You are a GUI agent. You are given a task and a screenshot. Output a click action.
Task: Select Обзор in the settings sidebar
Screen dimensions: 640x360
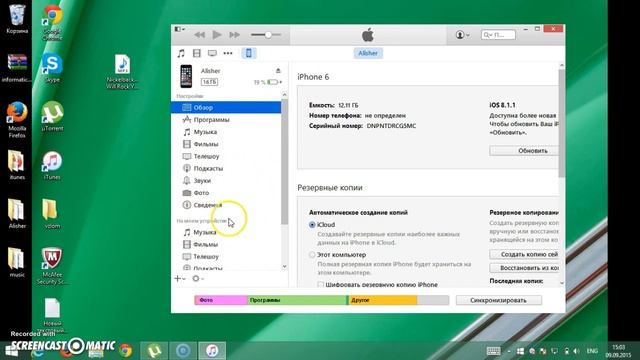[x=226, y=107]
